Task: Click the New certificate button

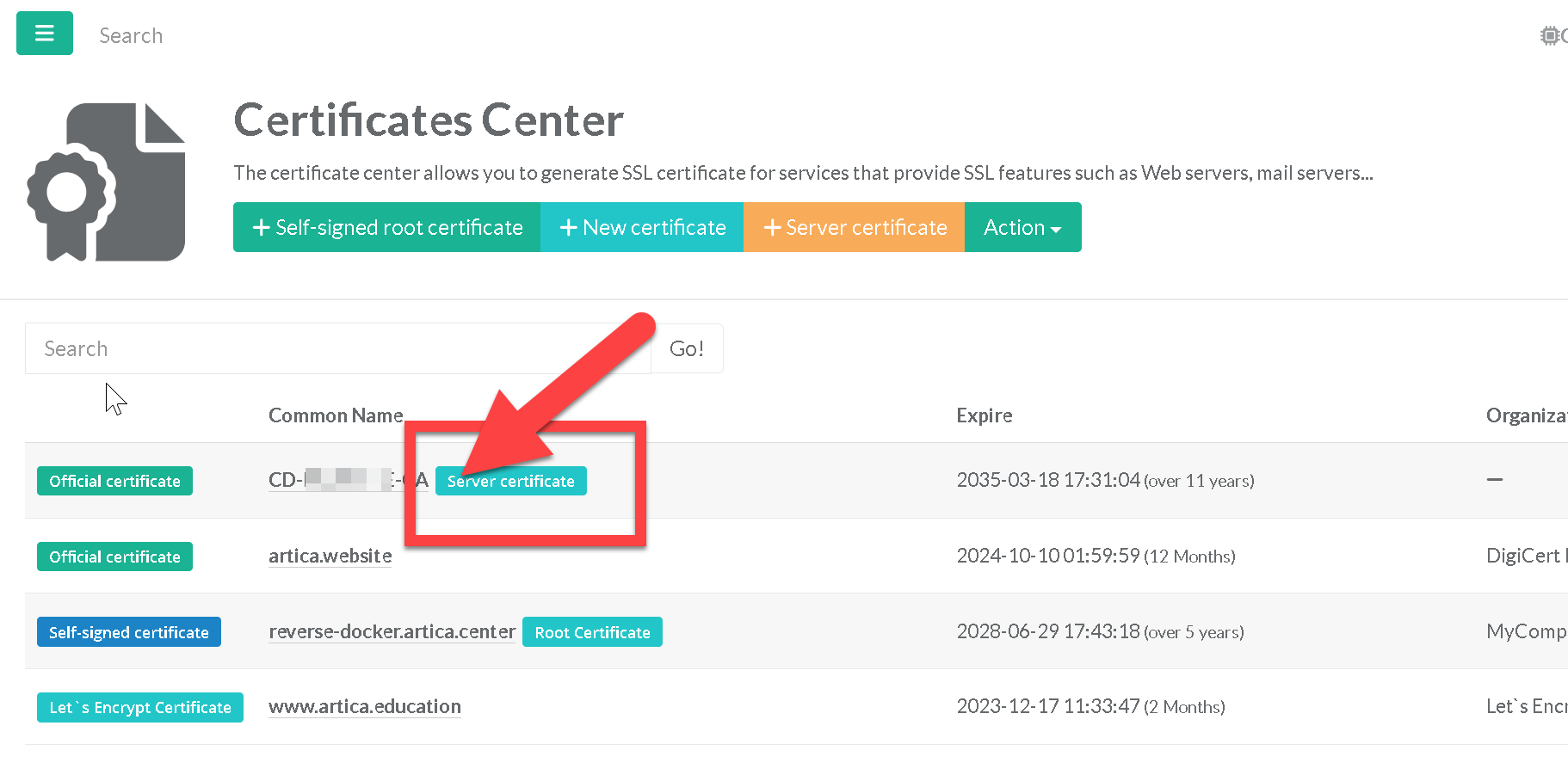Action: [x=642, y=227]
